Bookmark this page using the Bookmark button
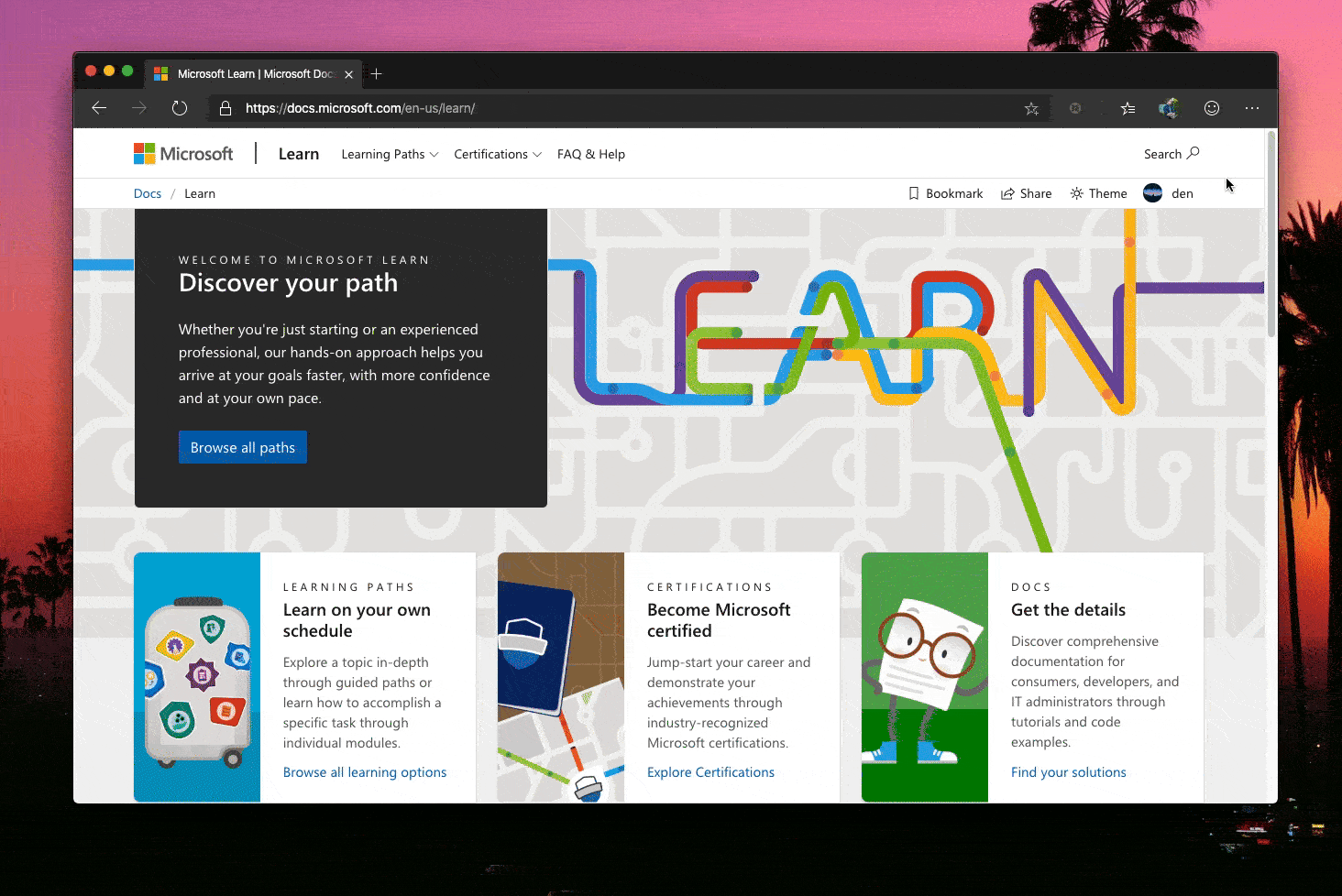 (x=945, y=193)
